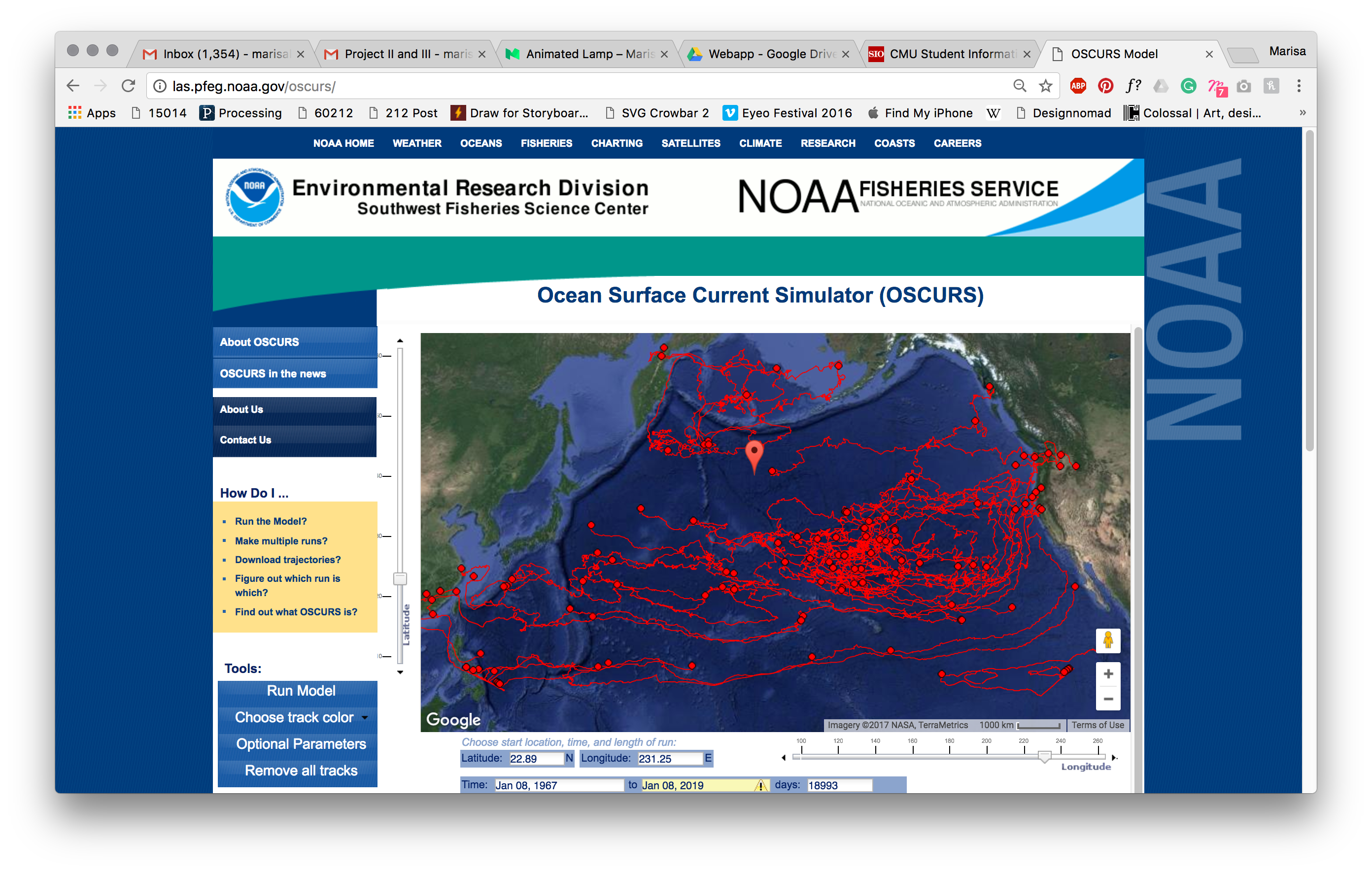Open OSCURS in the news
The width and height of the screenshot is (1372, 872).
(295, 373)
